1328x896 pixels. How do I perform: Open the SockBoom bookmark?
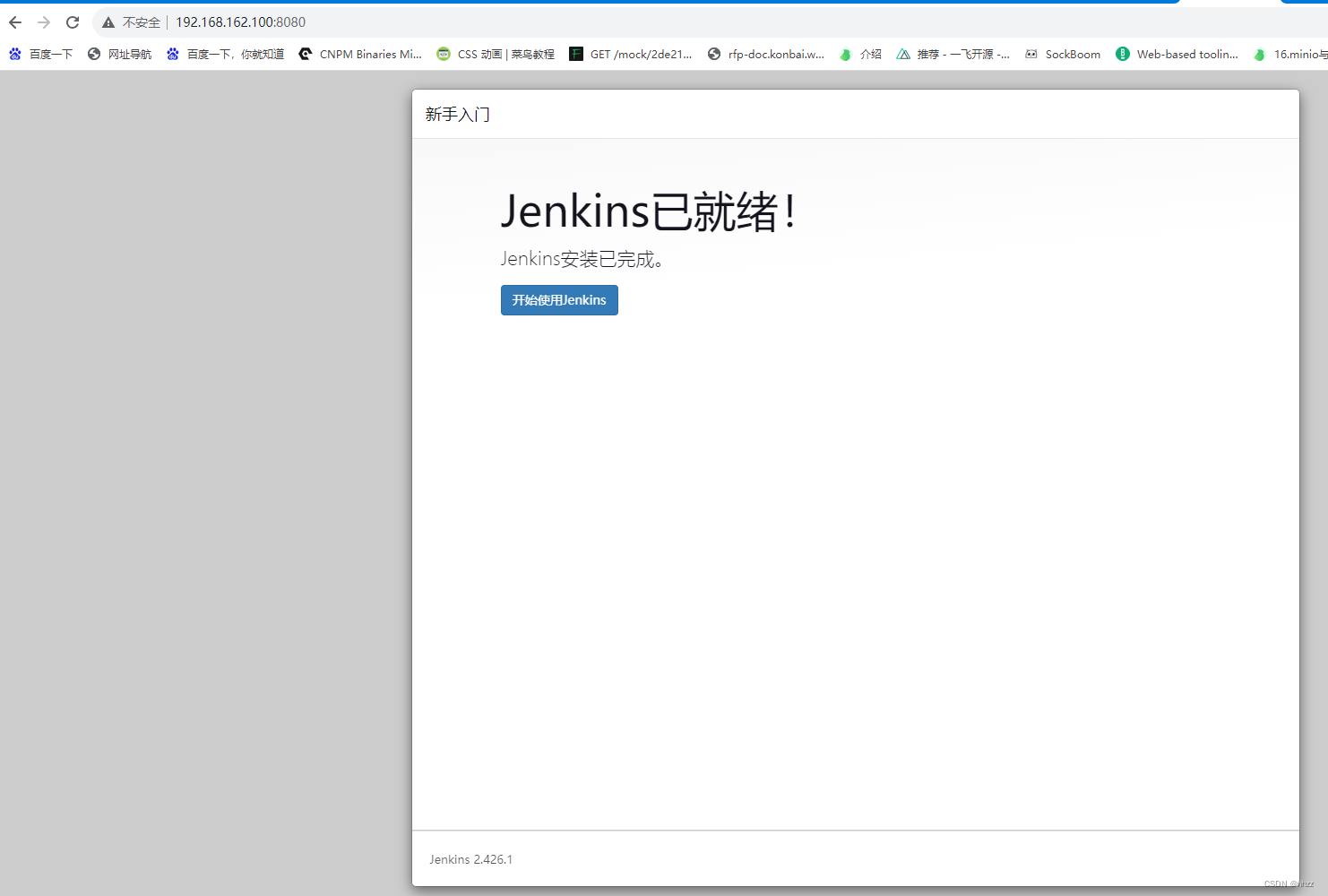pos(1063,55)
